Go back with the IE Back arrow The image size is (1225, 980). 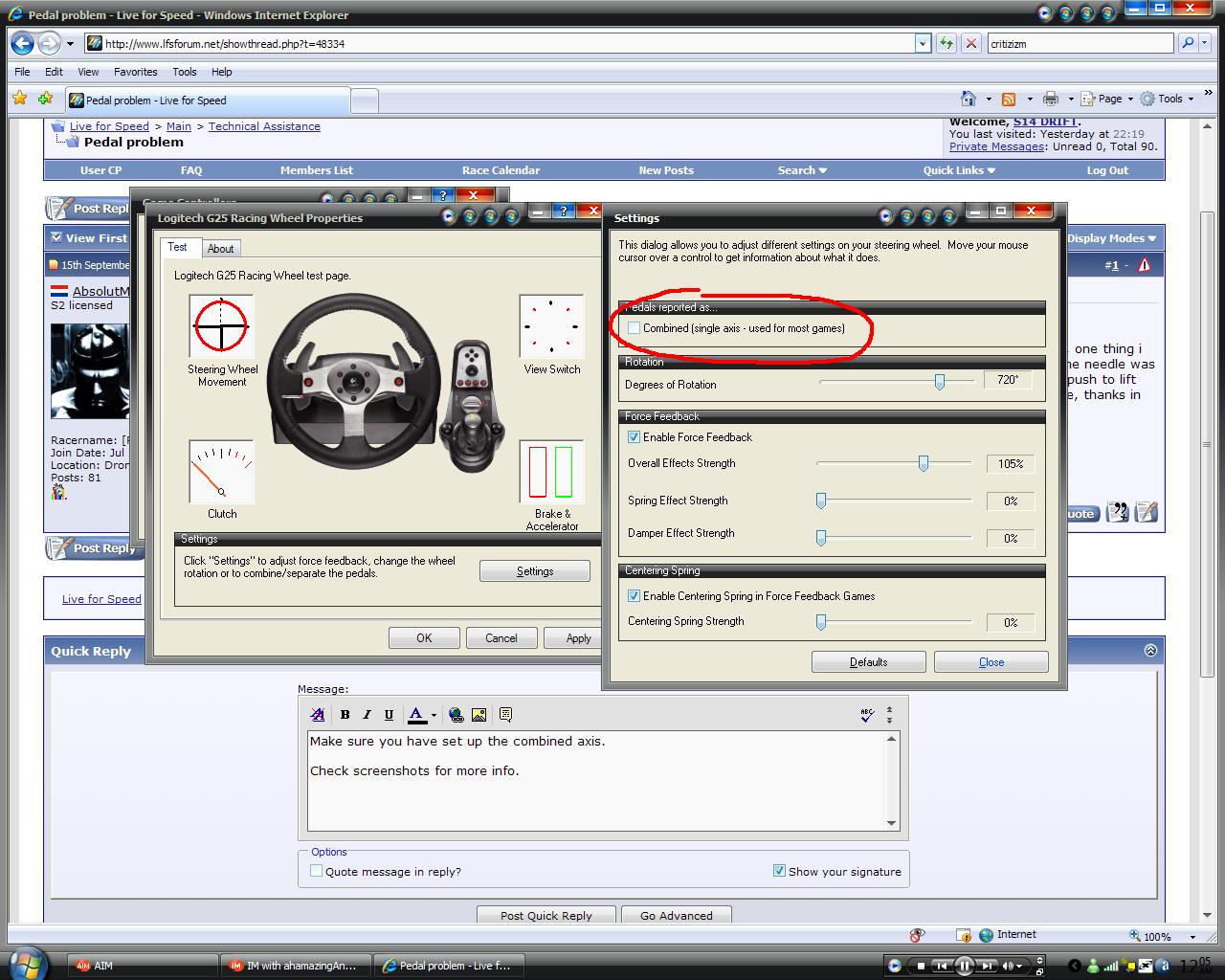(x=23, y=43)
